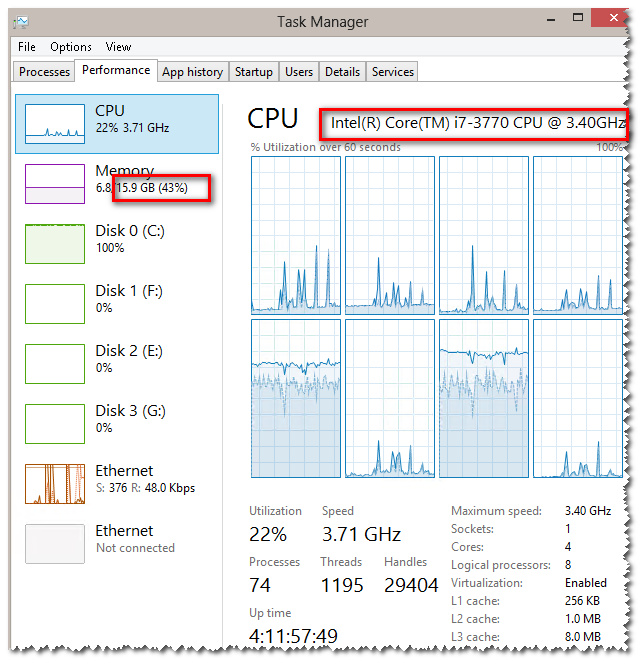This screenshot has height=665, width=644.
Task: Select the CPU mini graph thumbnail
Action: pyautogui.click(x=55, y=124)
